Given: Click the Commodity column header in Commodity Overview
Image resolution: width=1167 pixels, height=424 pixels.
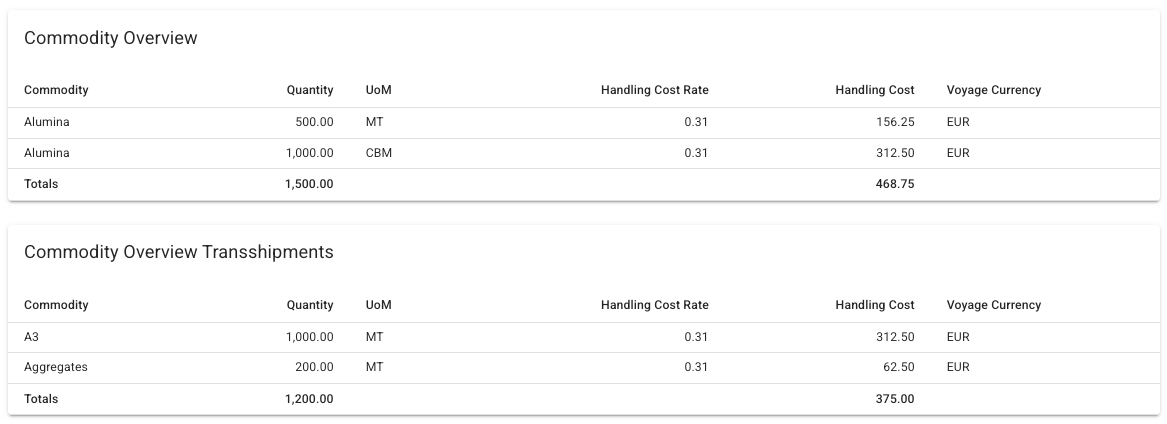Looking at the screenshot, I should 56,90.
